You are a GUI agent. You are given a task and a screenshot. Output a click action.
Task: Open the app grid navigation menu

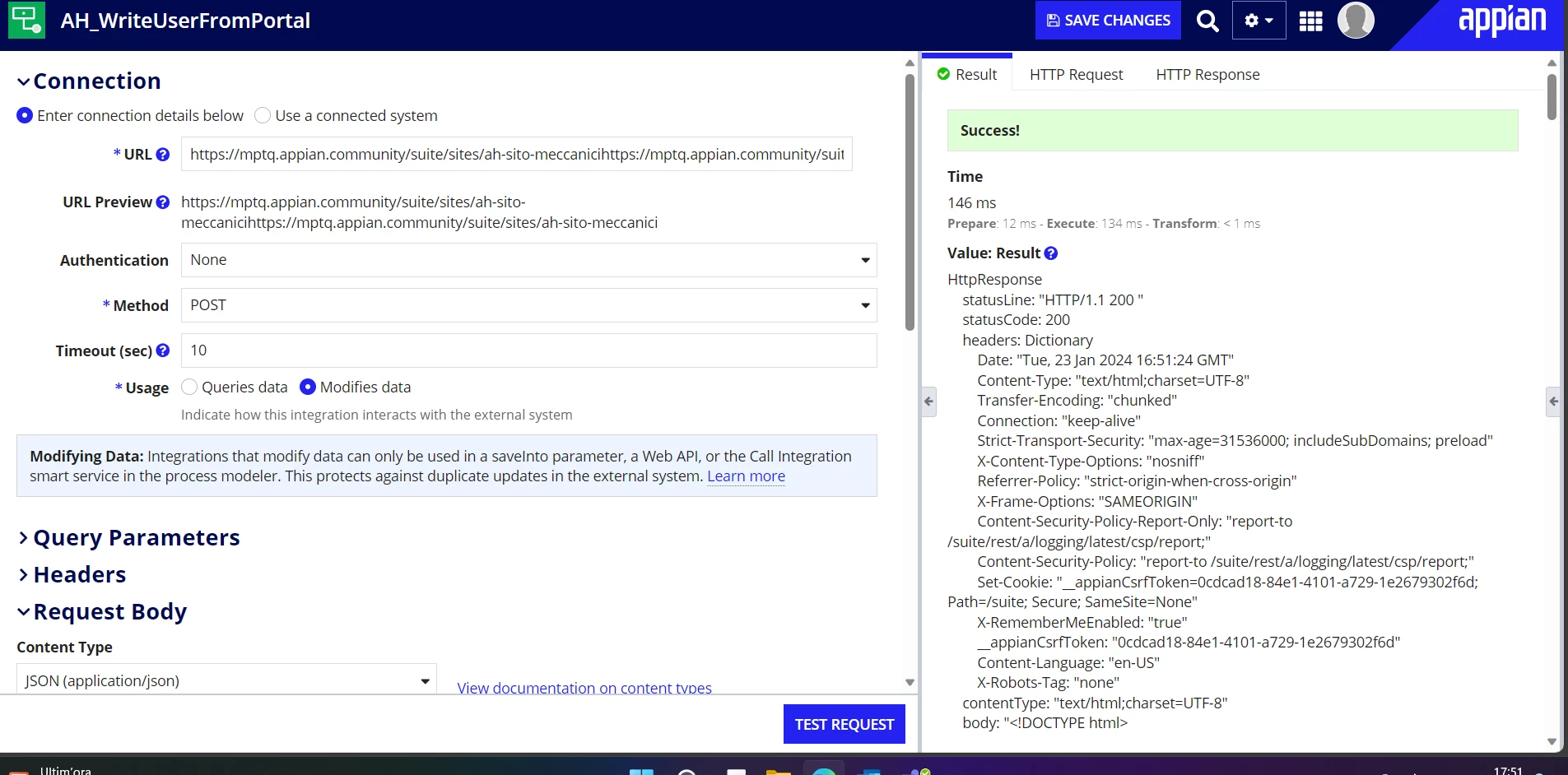pos(1310,21)
